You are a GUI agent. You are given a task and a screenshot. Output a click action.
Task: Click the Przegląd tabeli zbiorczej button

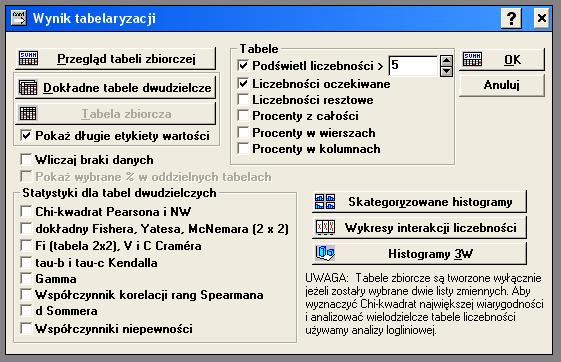click(116, 59)
